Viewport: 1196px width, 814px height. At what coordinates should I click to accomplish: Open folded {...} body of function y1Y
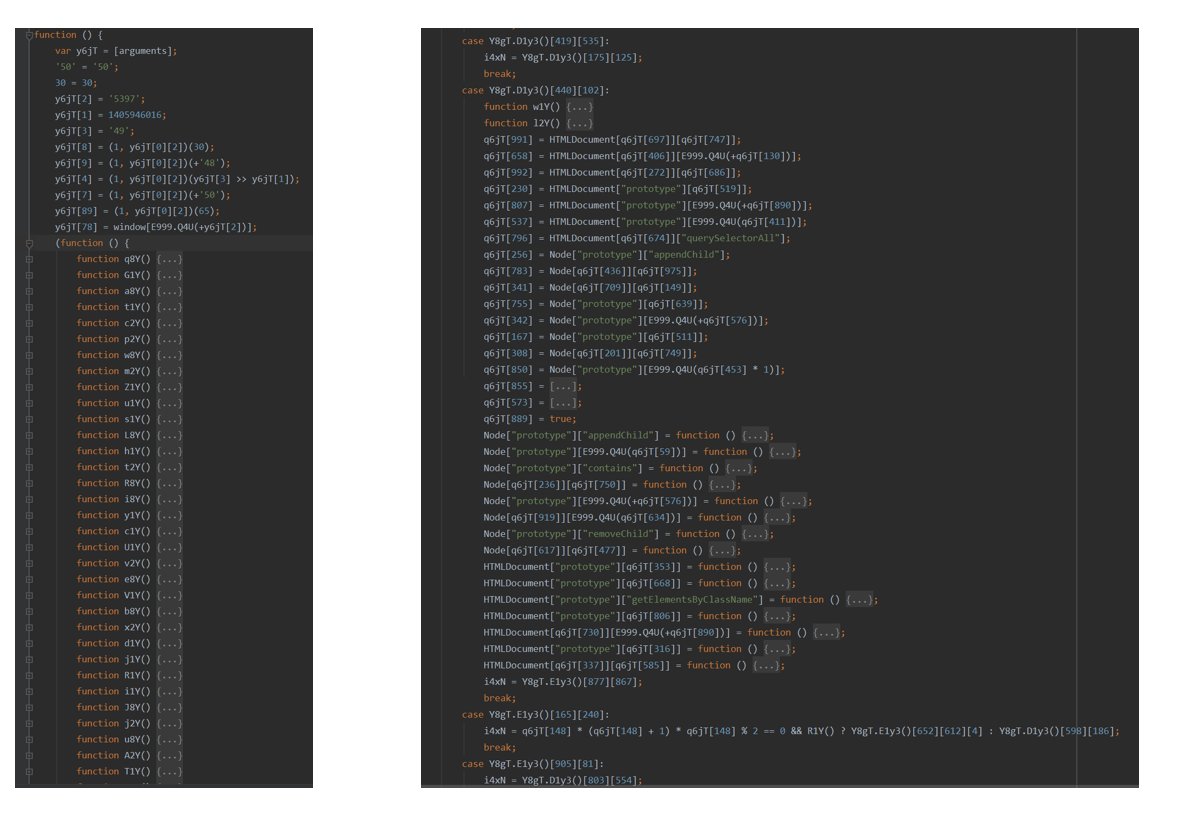pyautogui.click(x=169, y=516)
